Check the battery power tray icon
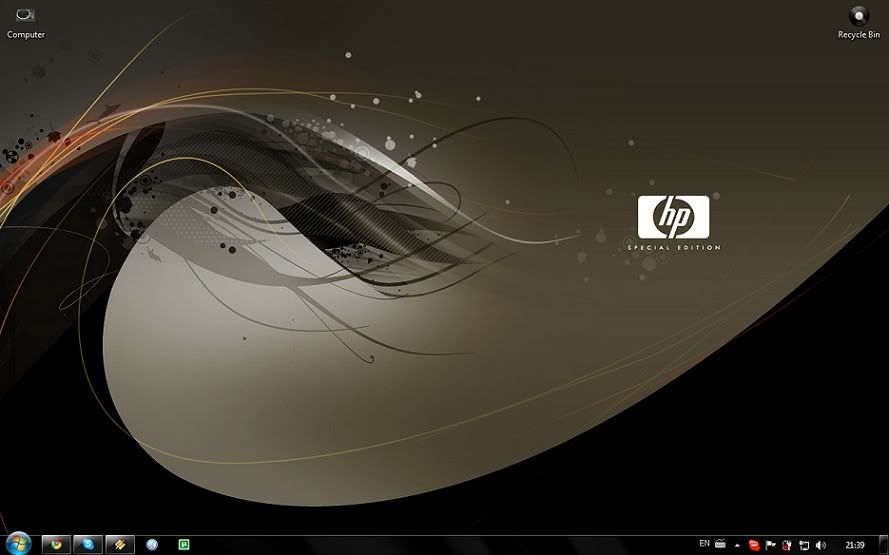This screenshot has width=889, height=555. pyautogui.click(x=787, y=545)
